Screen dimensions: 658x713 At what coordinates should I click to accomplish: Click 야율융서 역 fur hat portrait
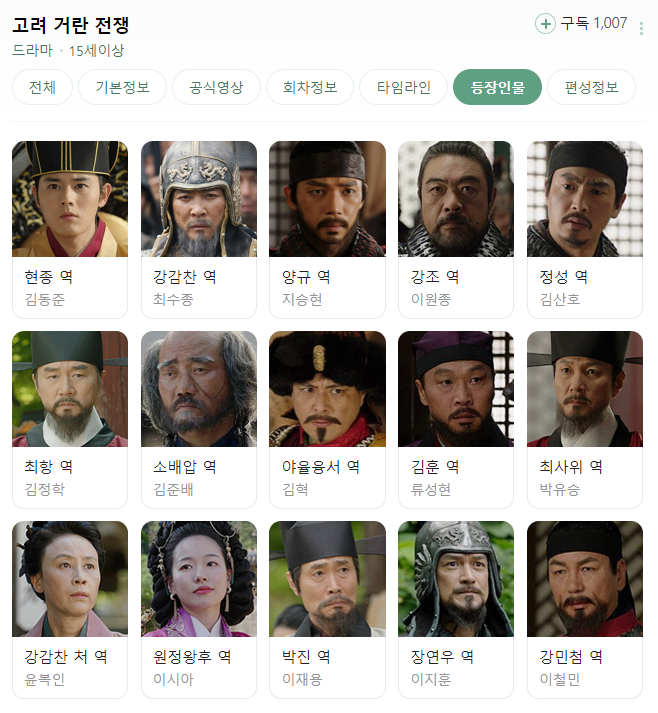[327, 389]
